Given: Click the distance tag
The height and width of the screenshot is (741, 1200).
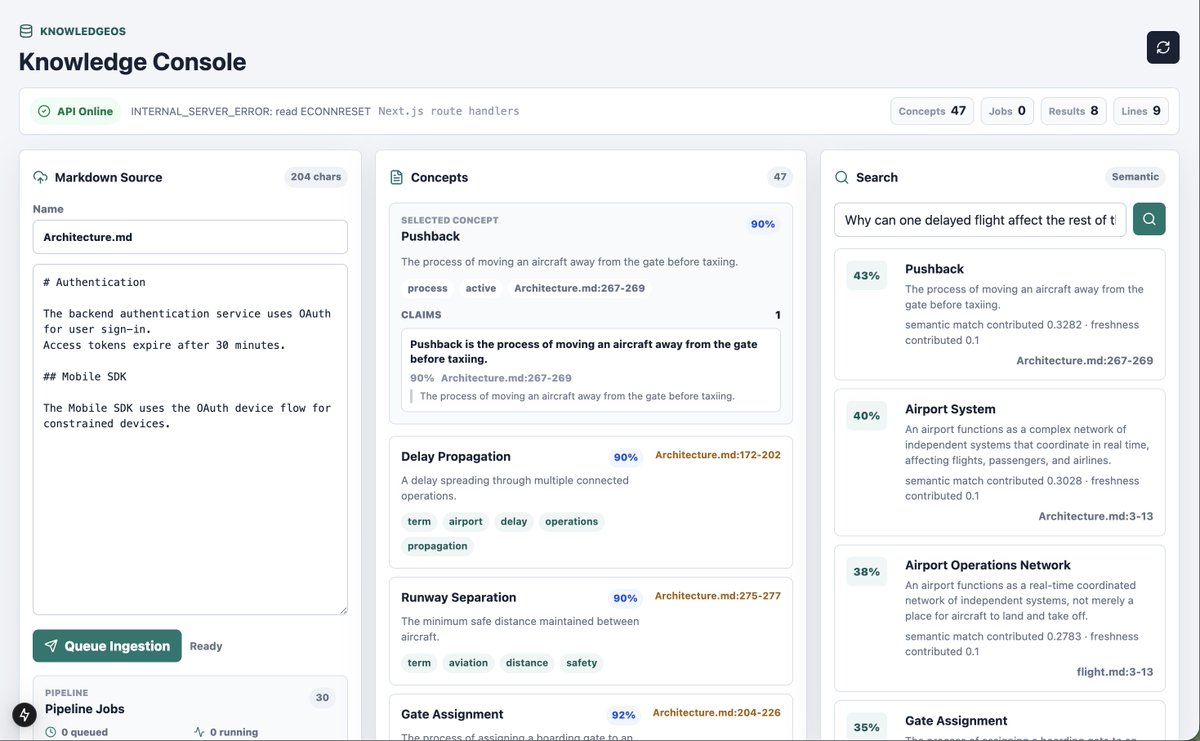Looking at the screenshot, I should click(527, 662).
